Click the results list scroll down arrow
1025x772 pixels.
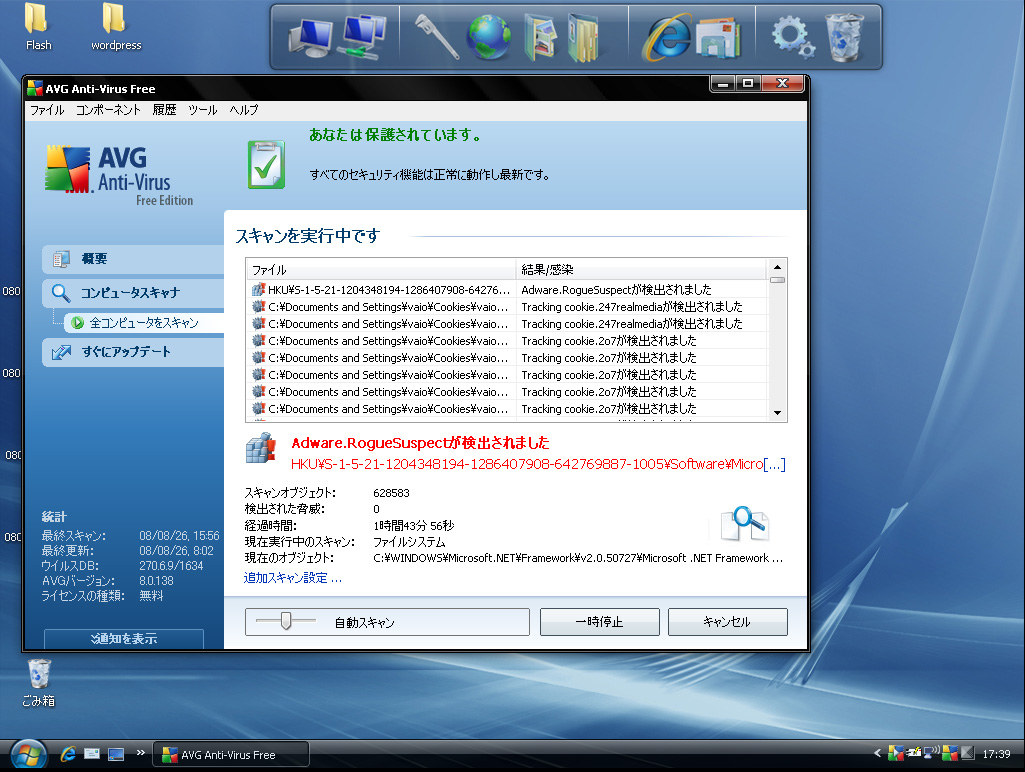tap(777, 412)
